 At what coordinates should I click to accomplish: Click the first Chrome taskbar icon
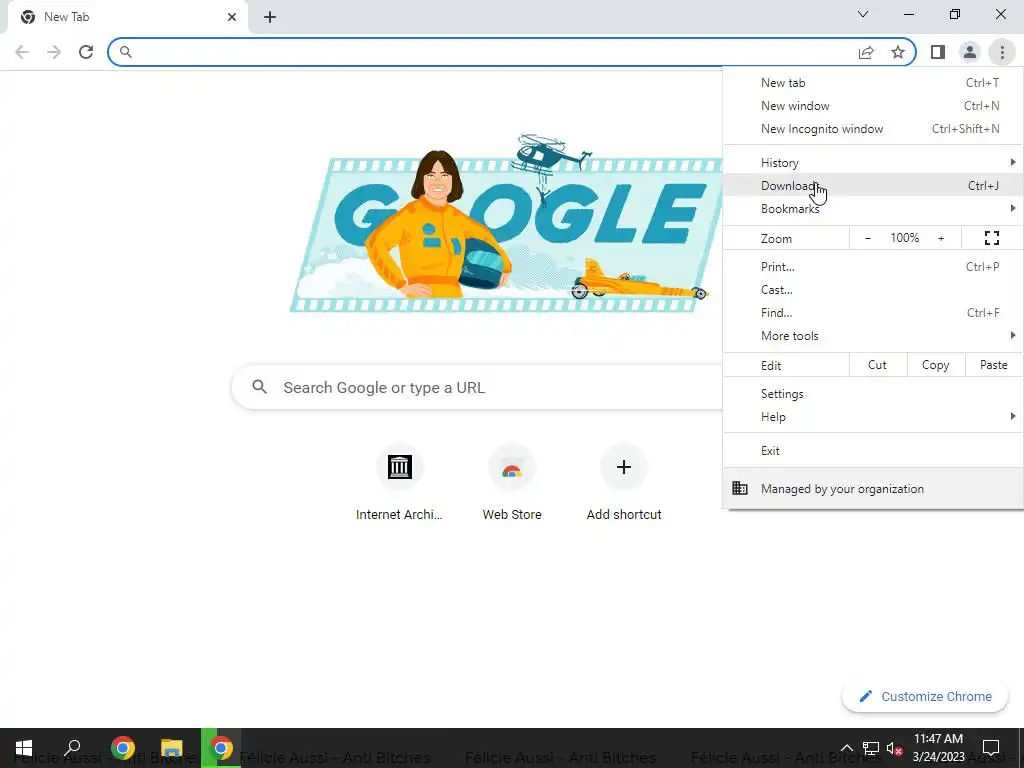tap(122, 748)
